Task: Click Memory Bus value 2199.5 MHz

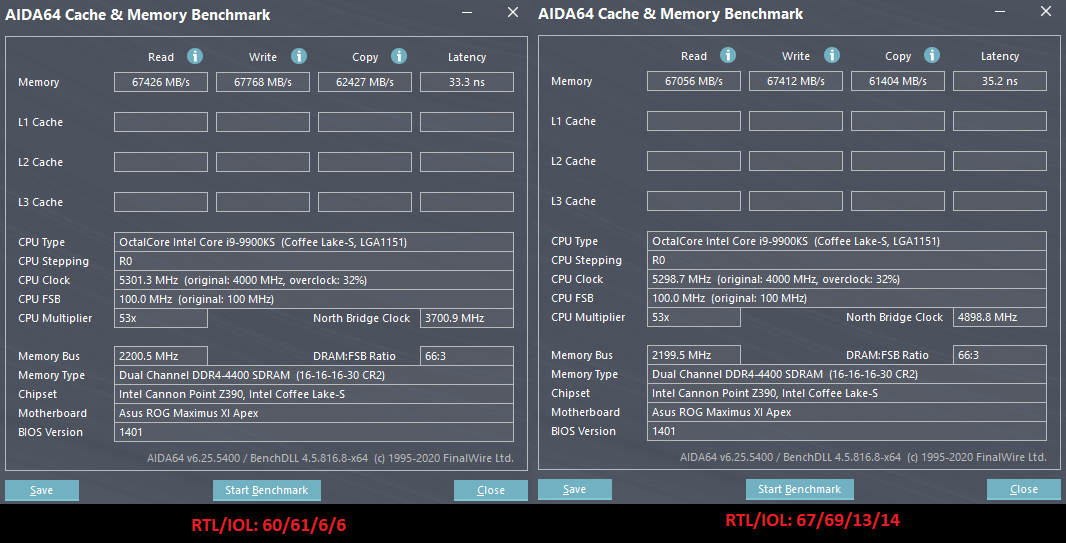Action: 693,355
